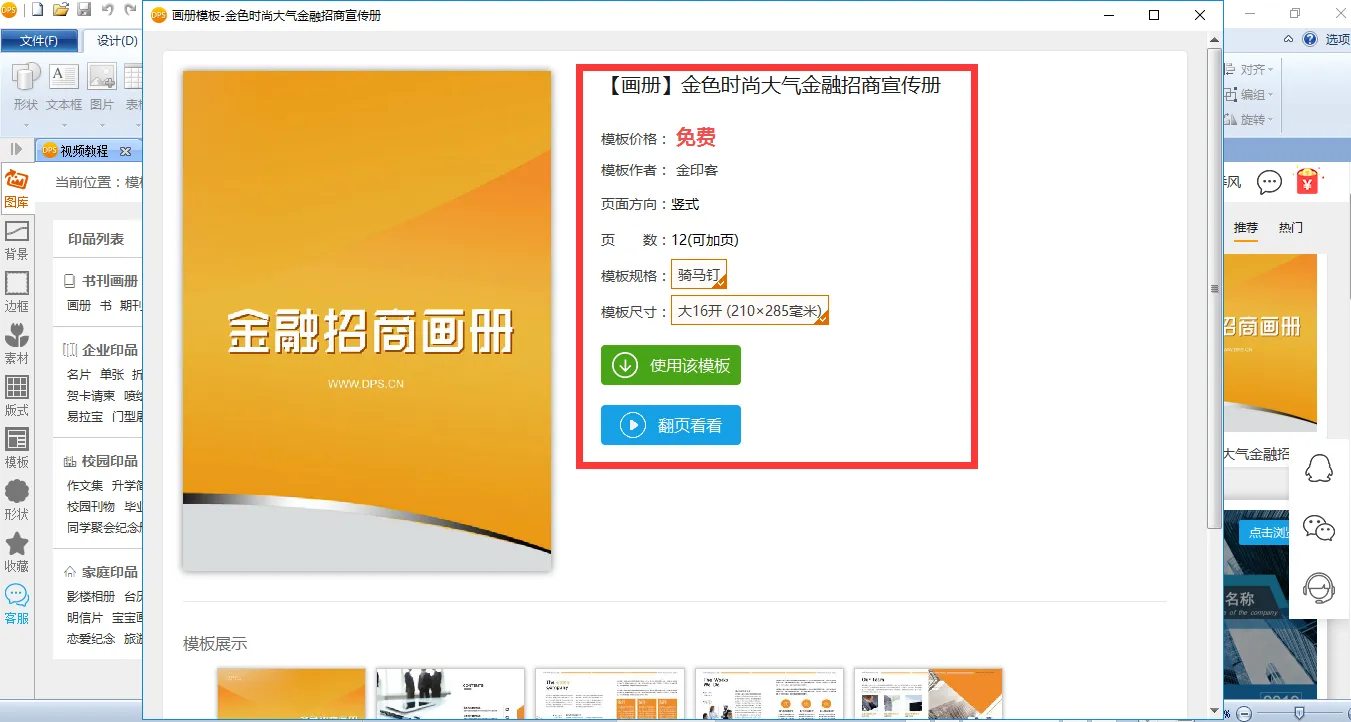This screenshot has width=1351, height=722.
Task: Click the 金融招商画册 cover preview image
Action: coord(367,320)
